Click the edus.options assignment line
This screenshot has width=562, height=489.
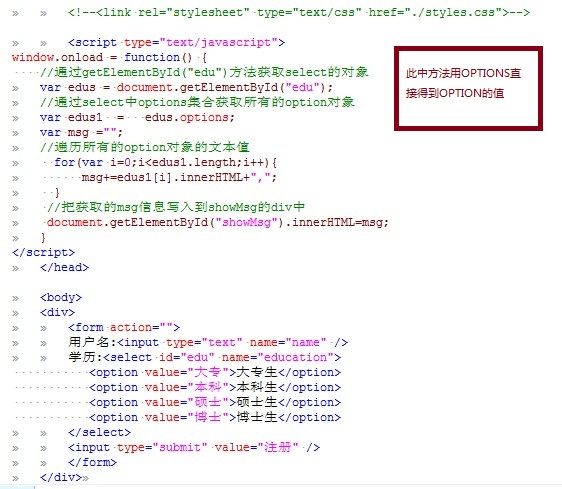137,118
